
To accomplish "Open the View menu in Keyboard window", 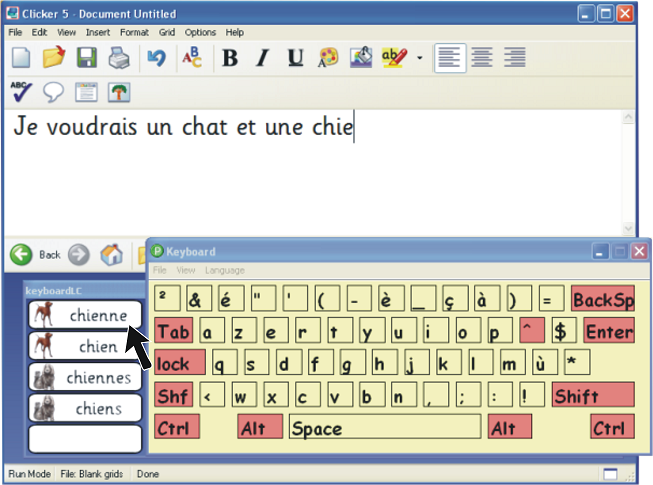I will (186, 271).
